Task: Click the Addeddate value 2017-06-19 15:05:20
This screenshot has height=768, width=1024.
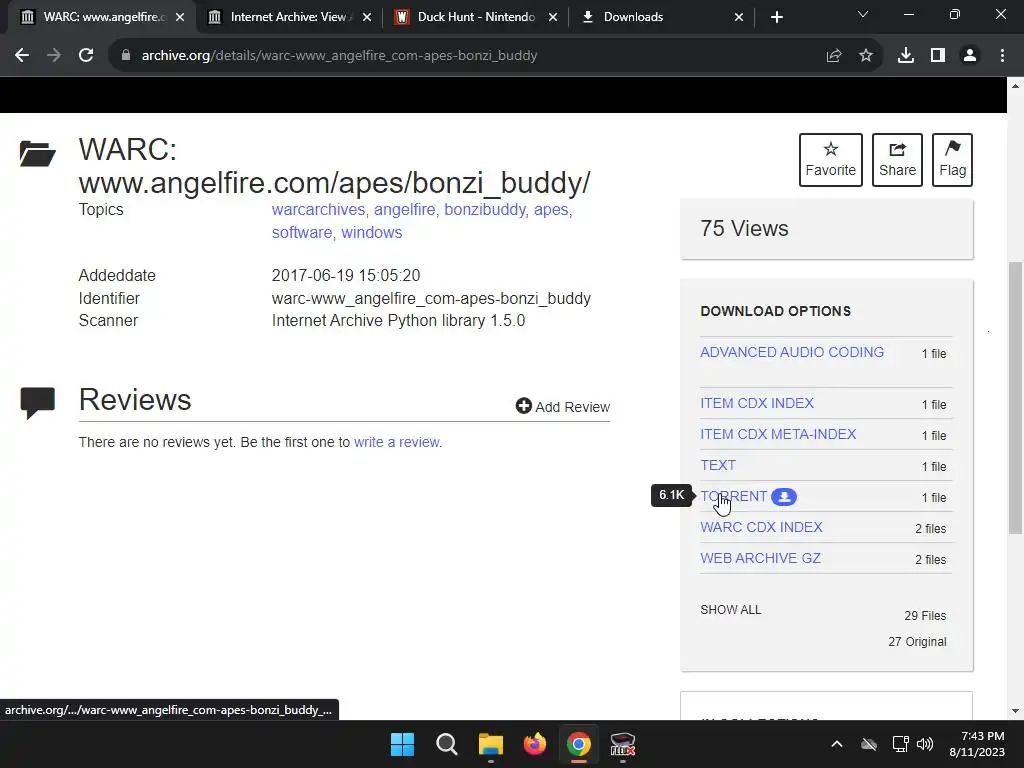Action: click(x=345, y=276)
